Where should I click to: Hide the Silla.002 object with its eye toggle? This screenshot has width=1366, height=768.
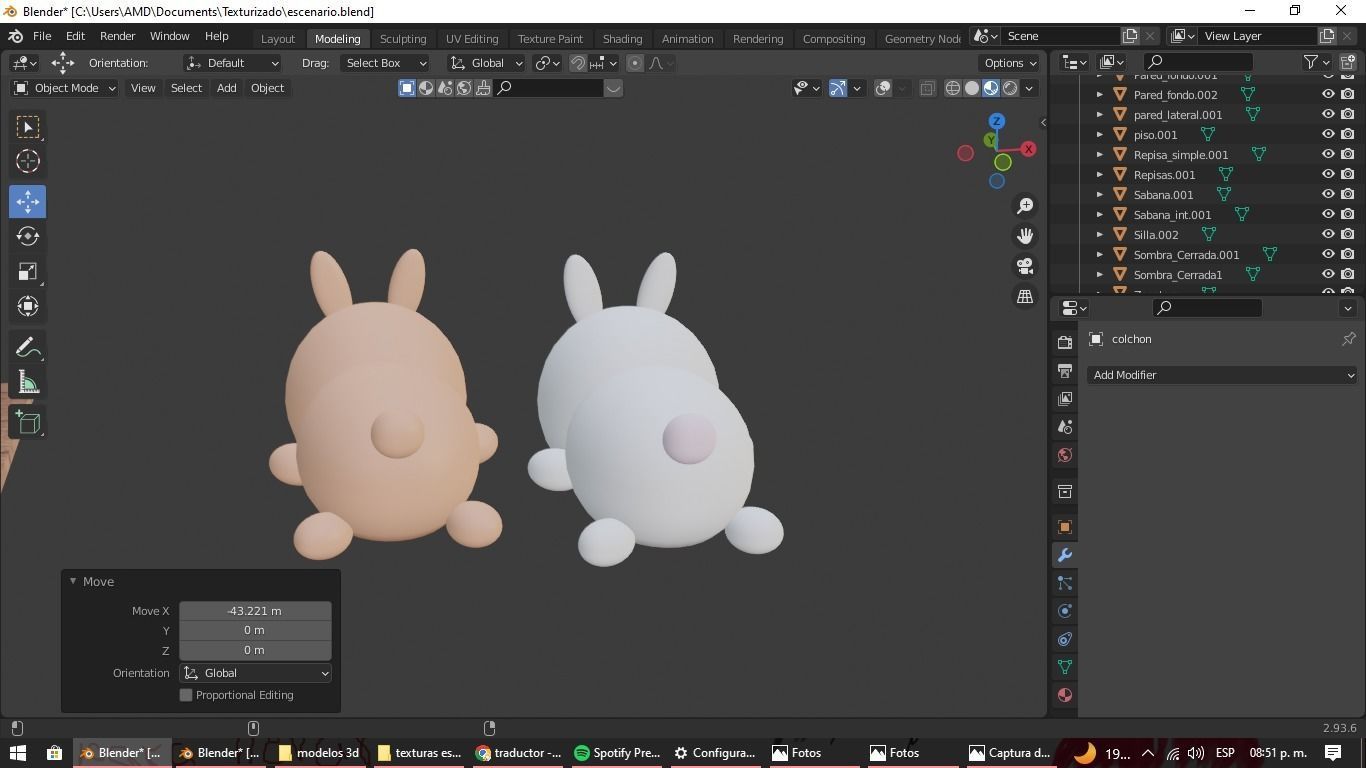(1328, 234)
